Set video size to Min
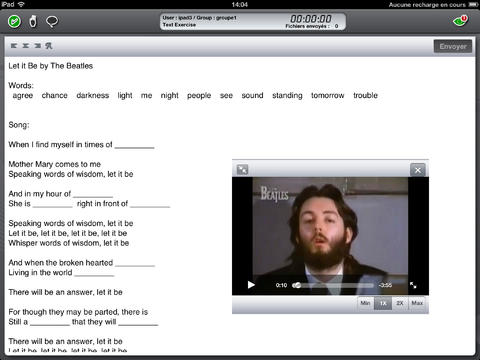Screen dimensions: 480x360 tap(365, 303)
